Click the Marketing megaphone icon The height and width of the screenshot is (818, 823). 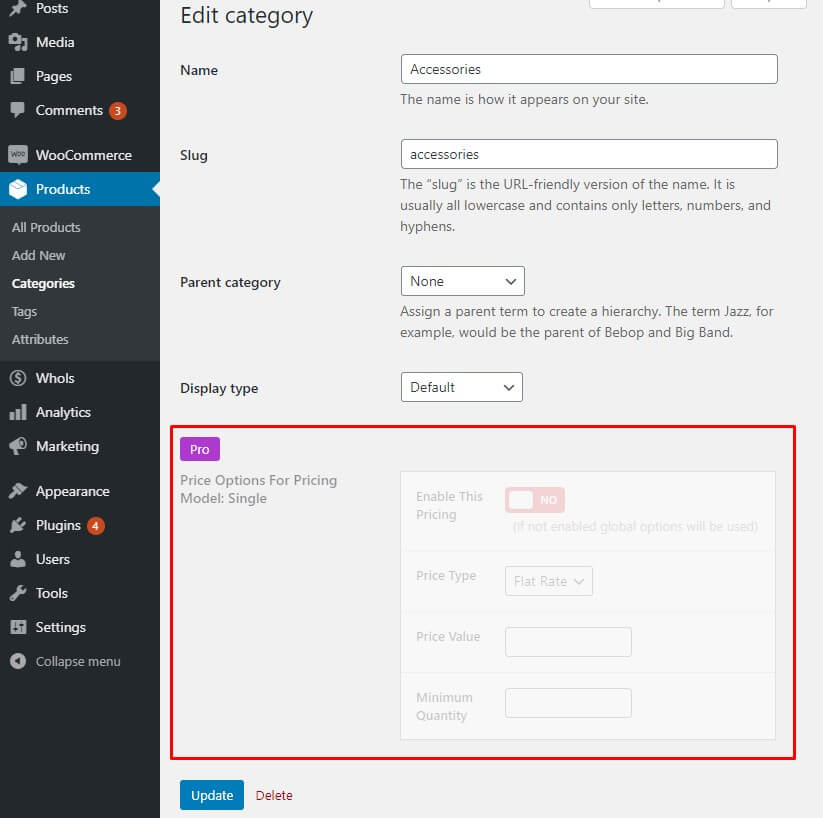18,446
